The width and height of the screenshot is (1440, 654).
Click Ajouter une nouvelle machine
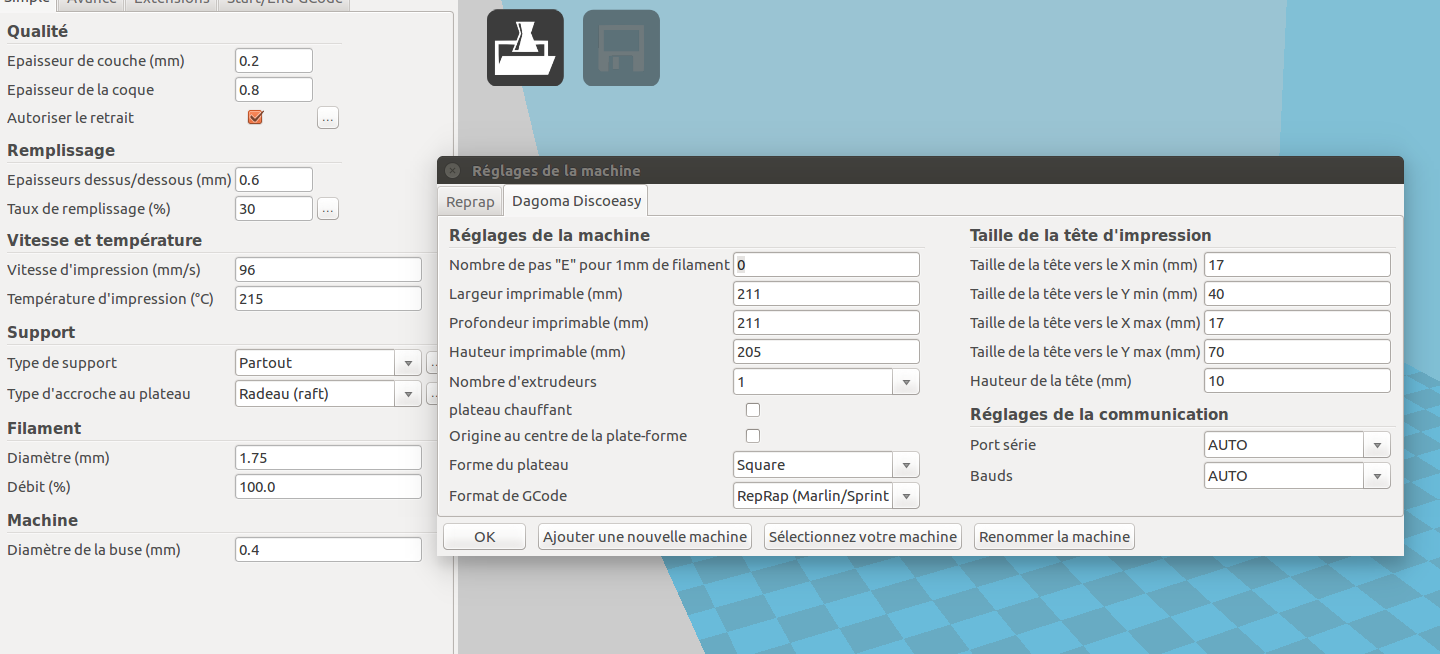point(645,537)
